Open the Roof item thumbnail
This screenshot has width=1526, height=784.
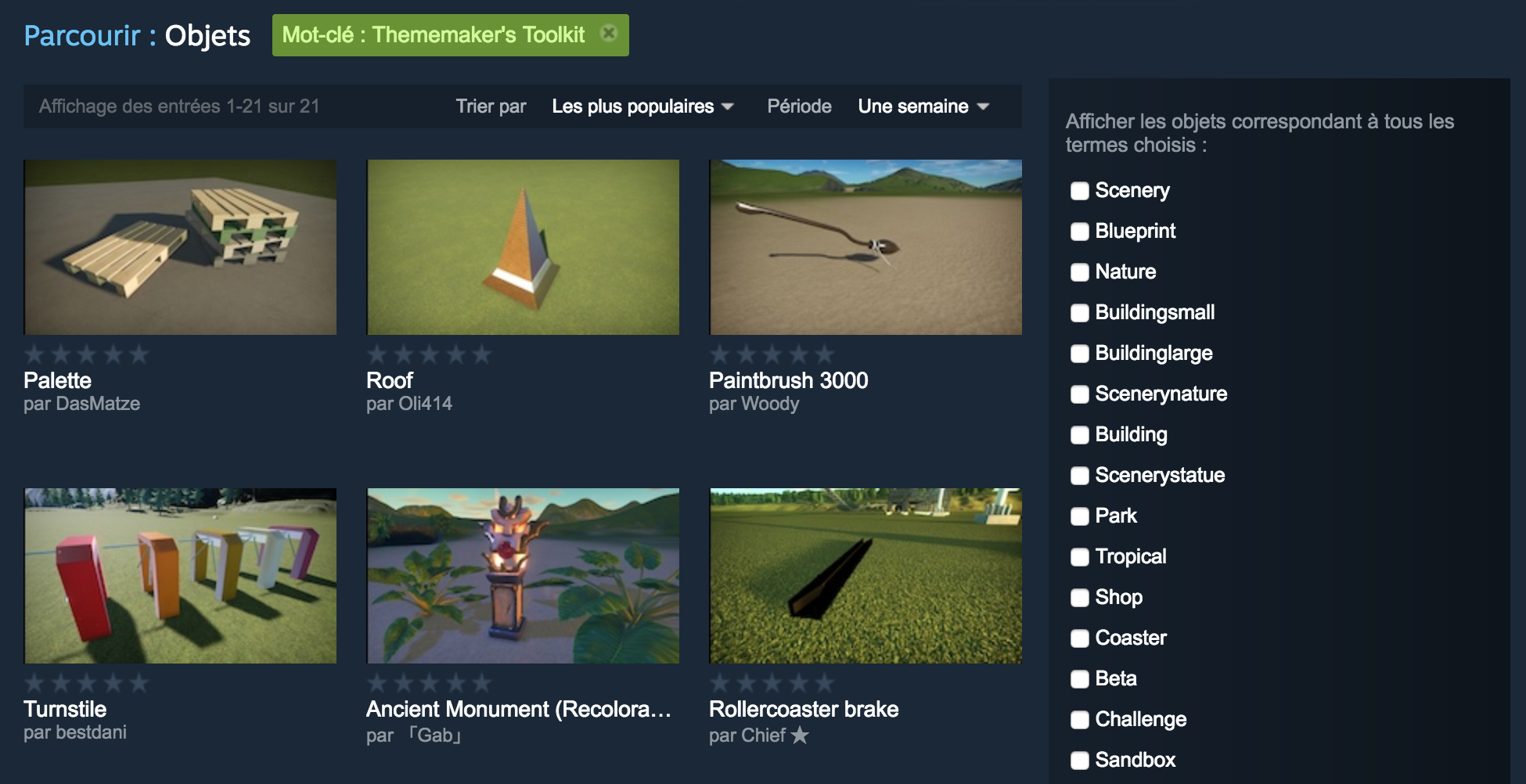523,247
